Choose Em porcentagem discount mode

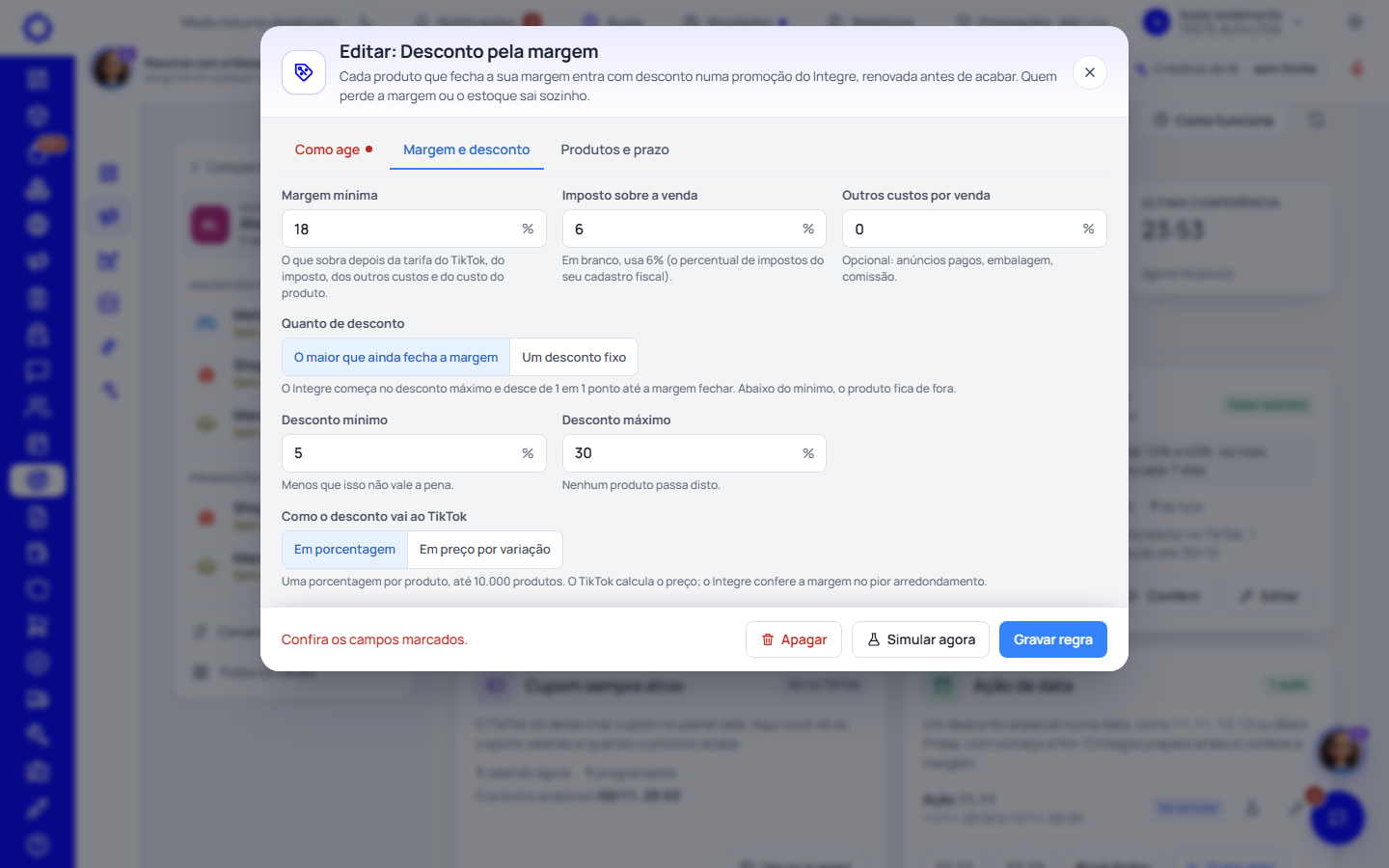pyautogui.click(x=344, y=550)
